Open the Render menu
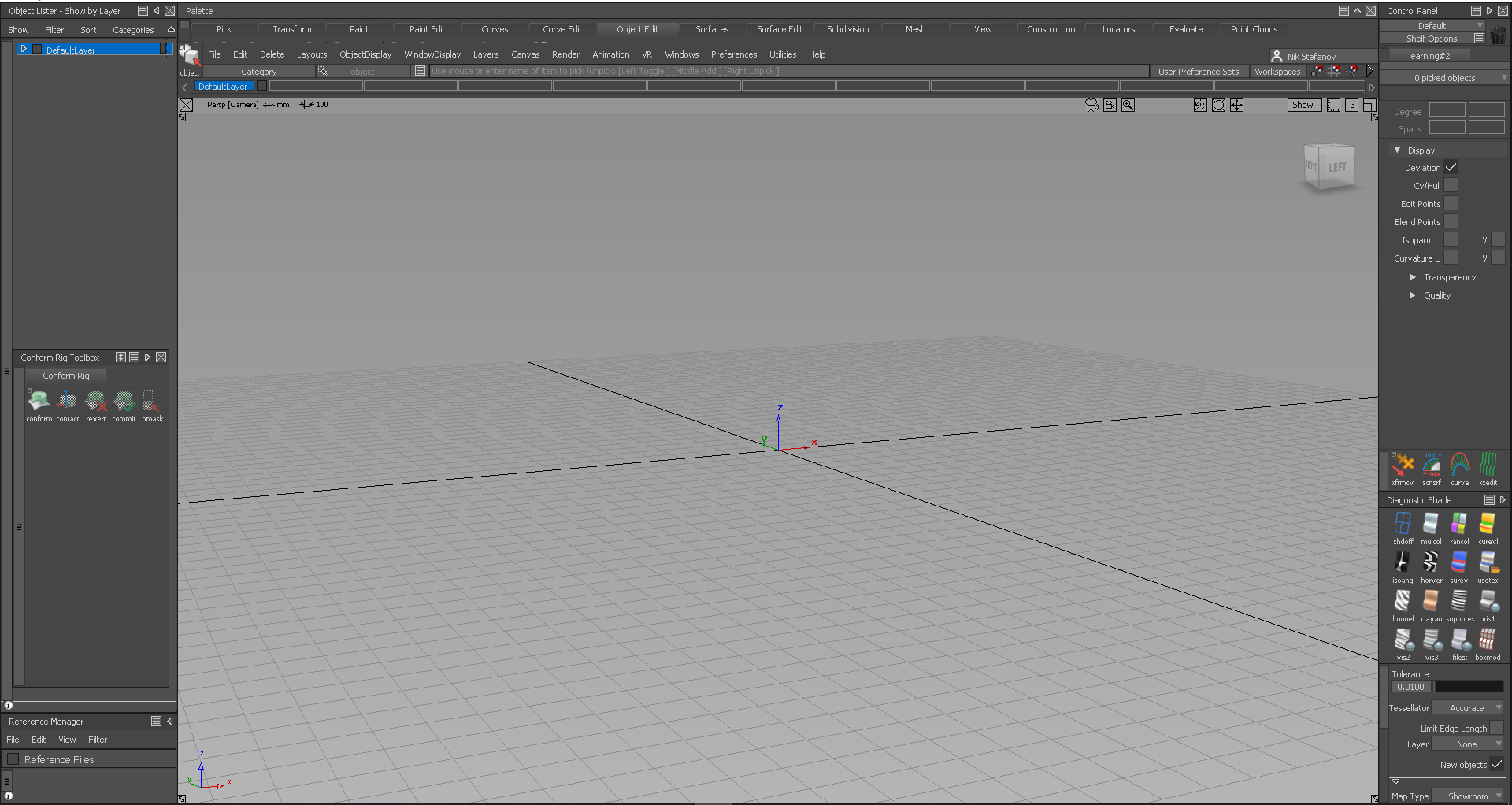 coord(565,54)
